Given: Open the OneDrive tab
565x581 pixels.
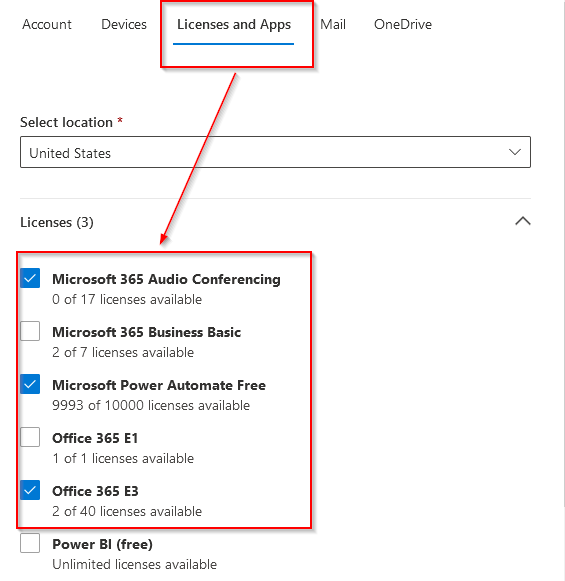Looking at the screenshot, I should tap(403, 24).
